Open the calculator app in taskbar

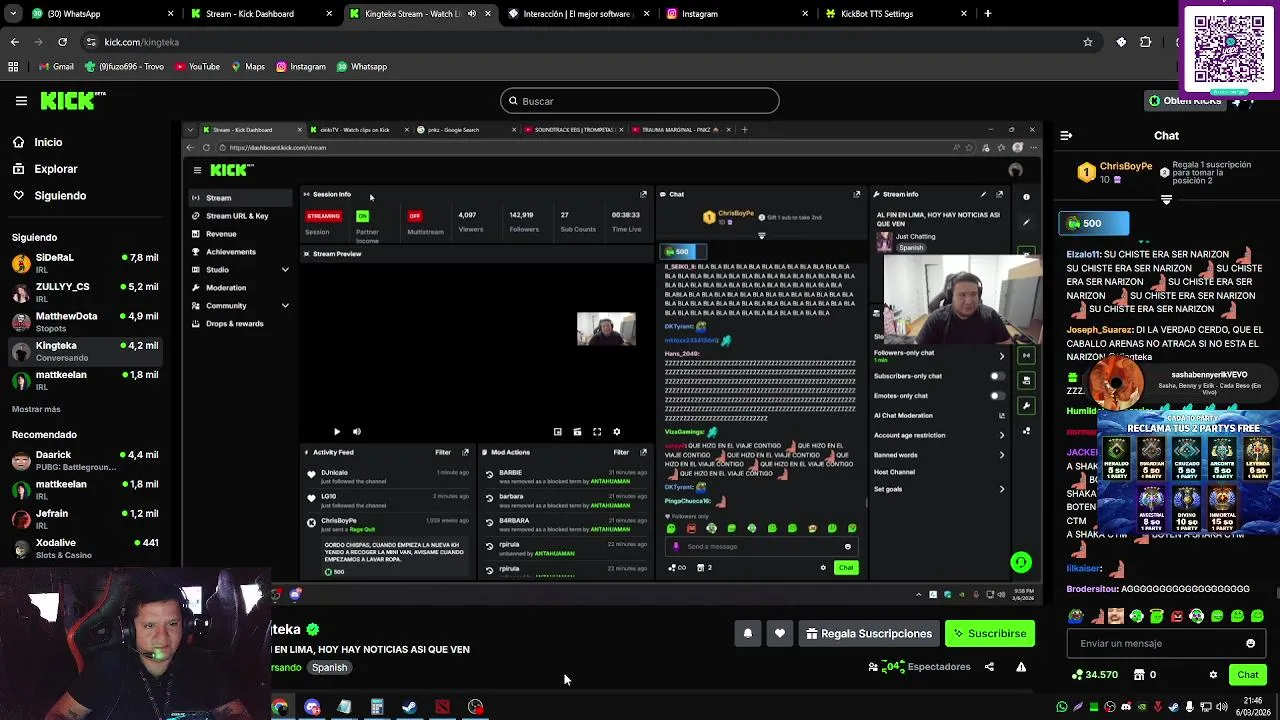(377, 707)
